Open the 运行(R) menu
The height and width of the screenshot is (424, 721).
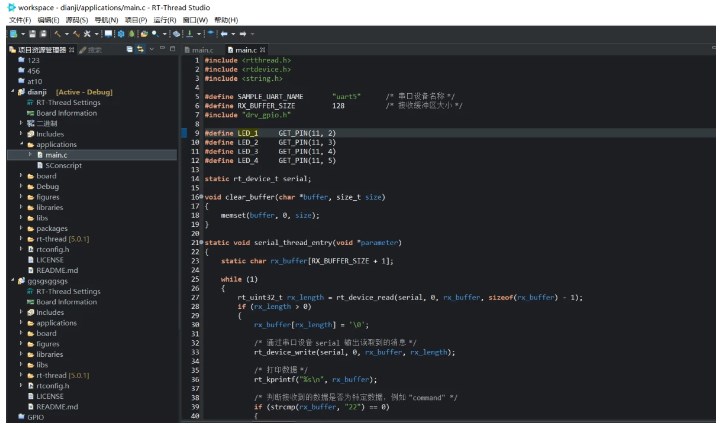pyautogui.click(x=165, y=20)
